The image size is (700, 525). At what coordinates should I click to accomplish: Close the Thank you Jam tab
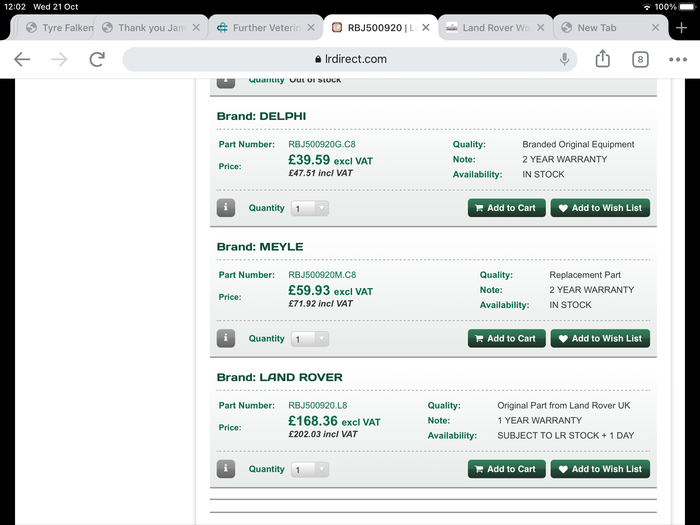pos(196,28)
